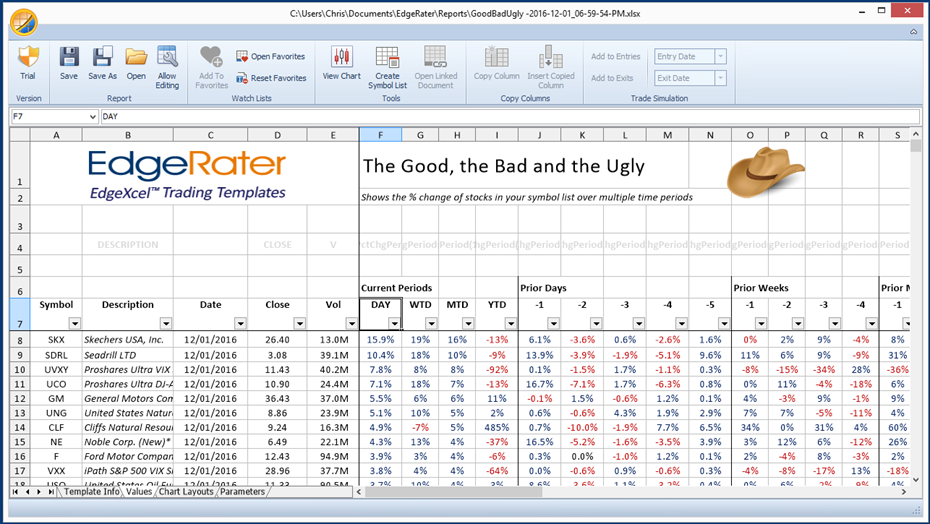The height and width of the screenshot is (524, 930).
Task: Select the Cliffs Natural Resources description cell
Action: [128, 427]
